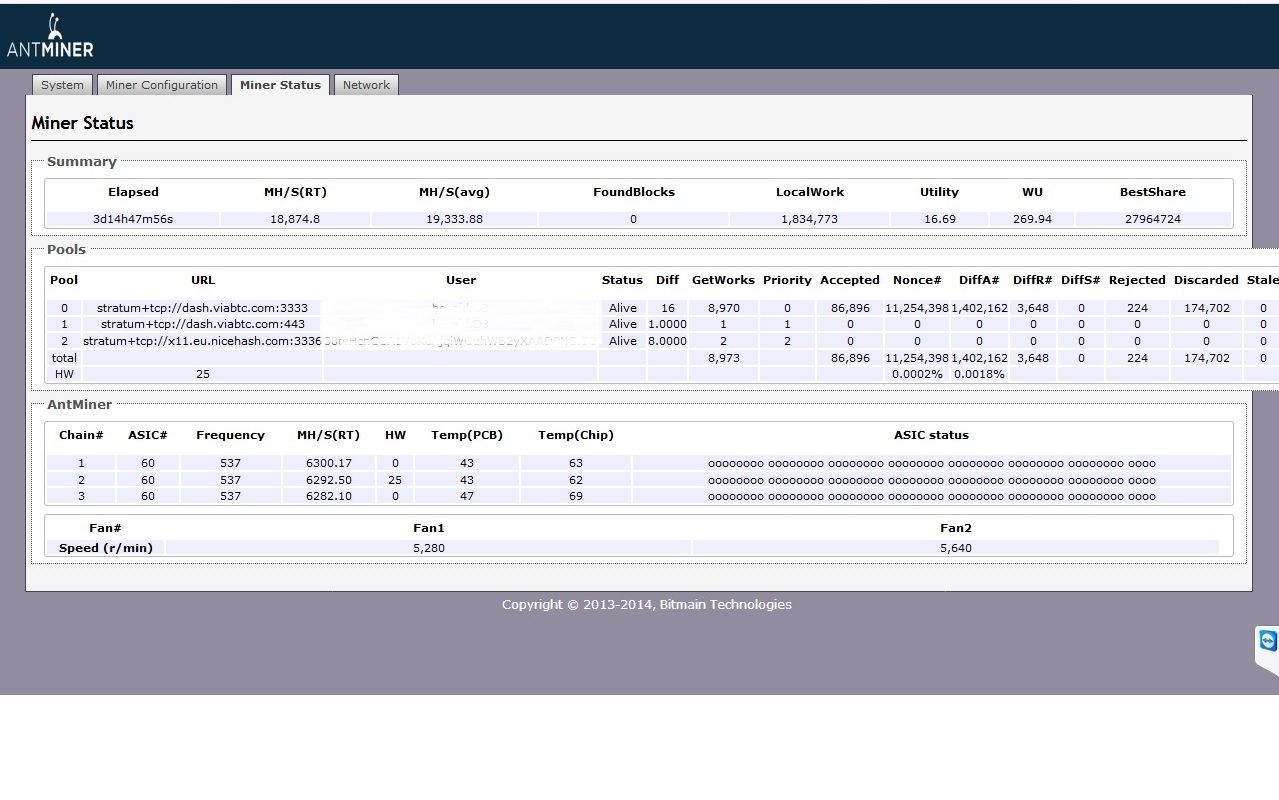Click Nonce# 11,254,398 in the total row

click(x=917, y=358)
